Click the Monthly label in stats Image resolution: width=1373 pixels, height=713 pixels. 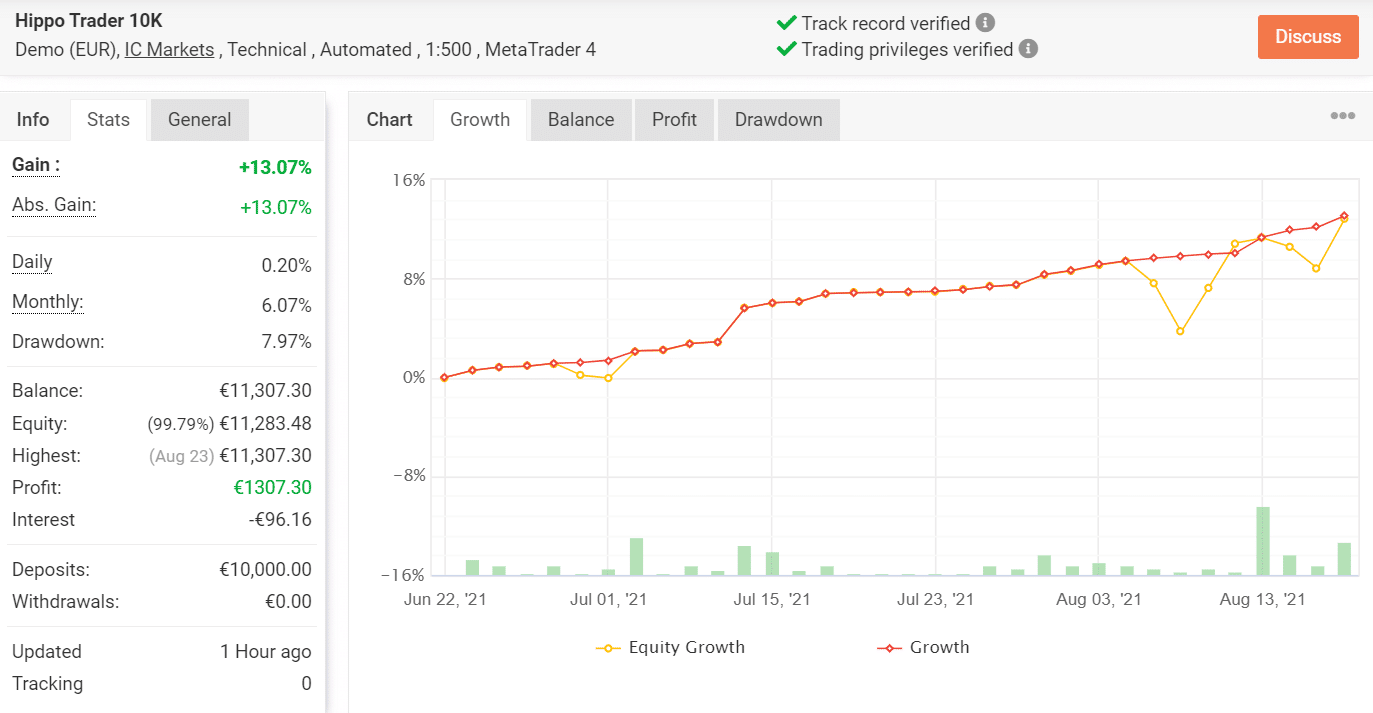coord(47,302)
